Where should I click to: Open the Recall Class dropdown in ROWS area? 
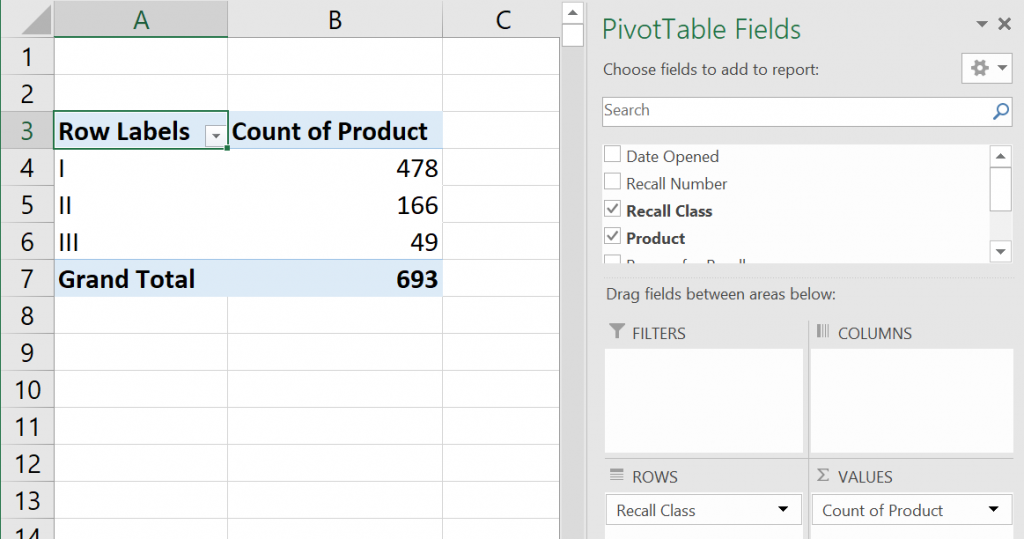point(782,510)
